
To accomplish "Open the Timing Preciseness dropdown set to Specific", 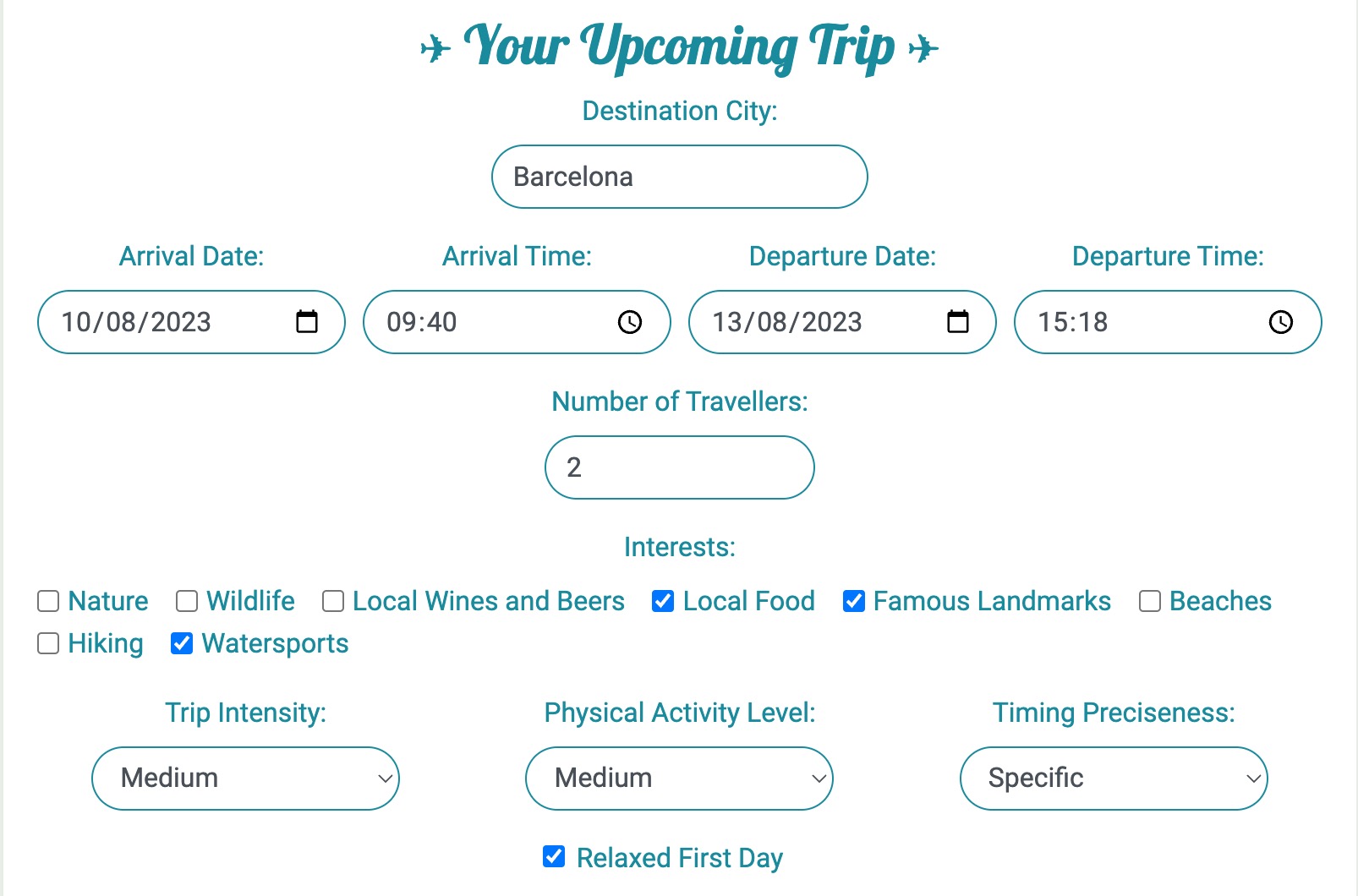I will point(1114,779).
